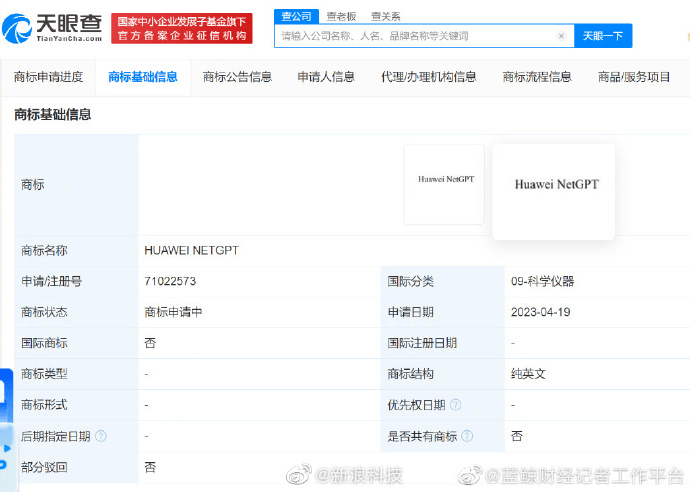Click the 商标类型 field label
The height and width of the screenshot is (492, 690).
click(x=44, y=374)
